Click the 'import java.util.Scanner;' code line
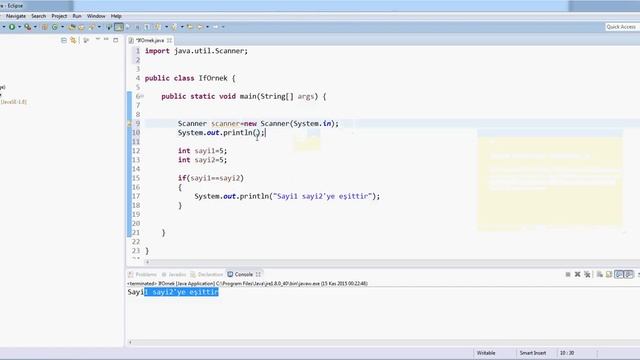640x360 pixels. (196, 51)
